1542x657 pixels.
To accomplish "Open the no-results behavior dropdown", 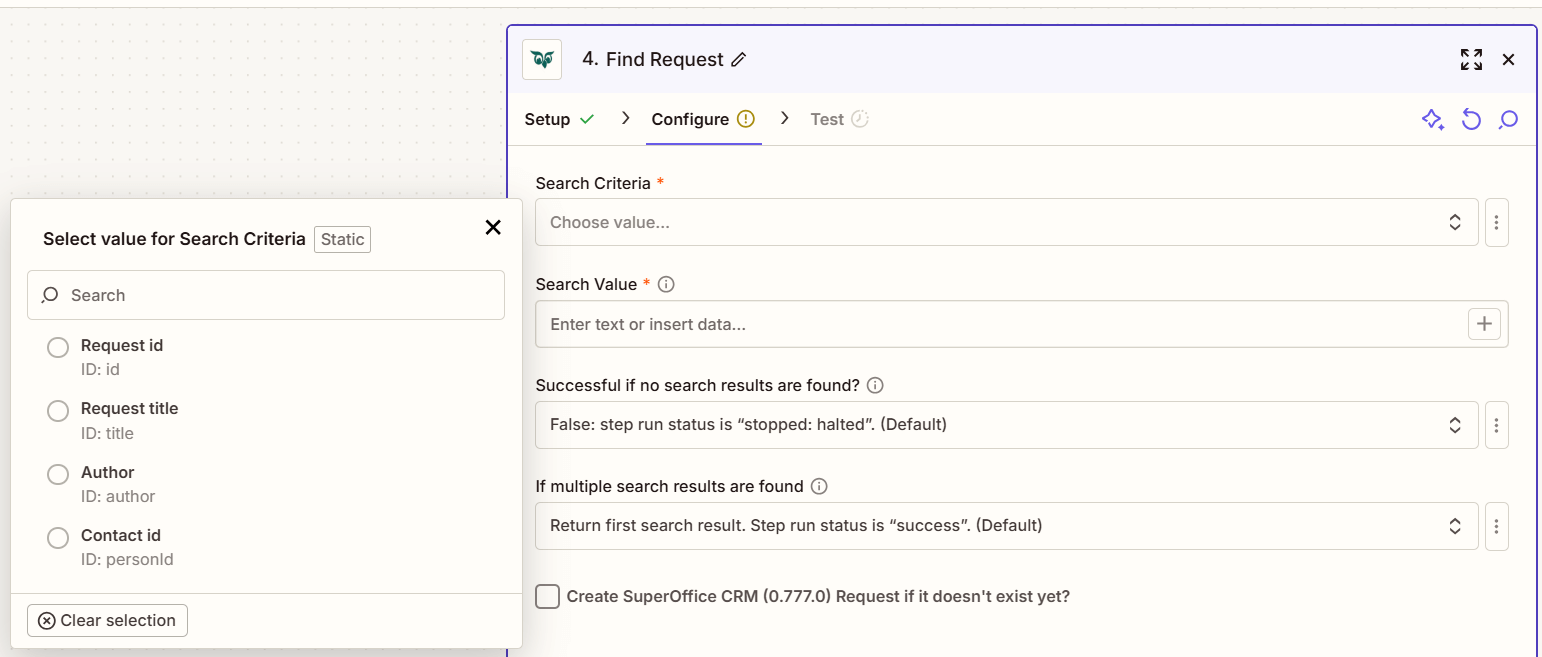I will [1006, 424].
